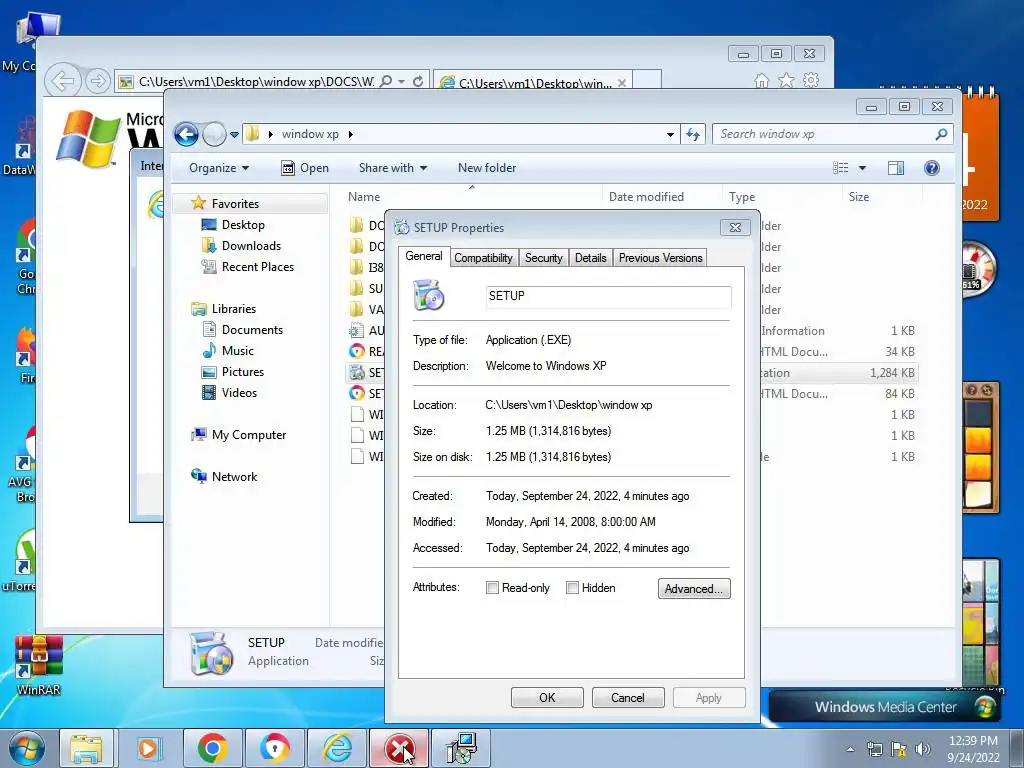Open Windows Explorer from taskbar
The image size is (1024, 768).
click(86, 748)
